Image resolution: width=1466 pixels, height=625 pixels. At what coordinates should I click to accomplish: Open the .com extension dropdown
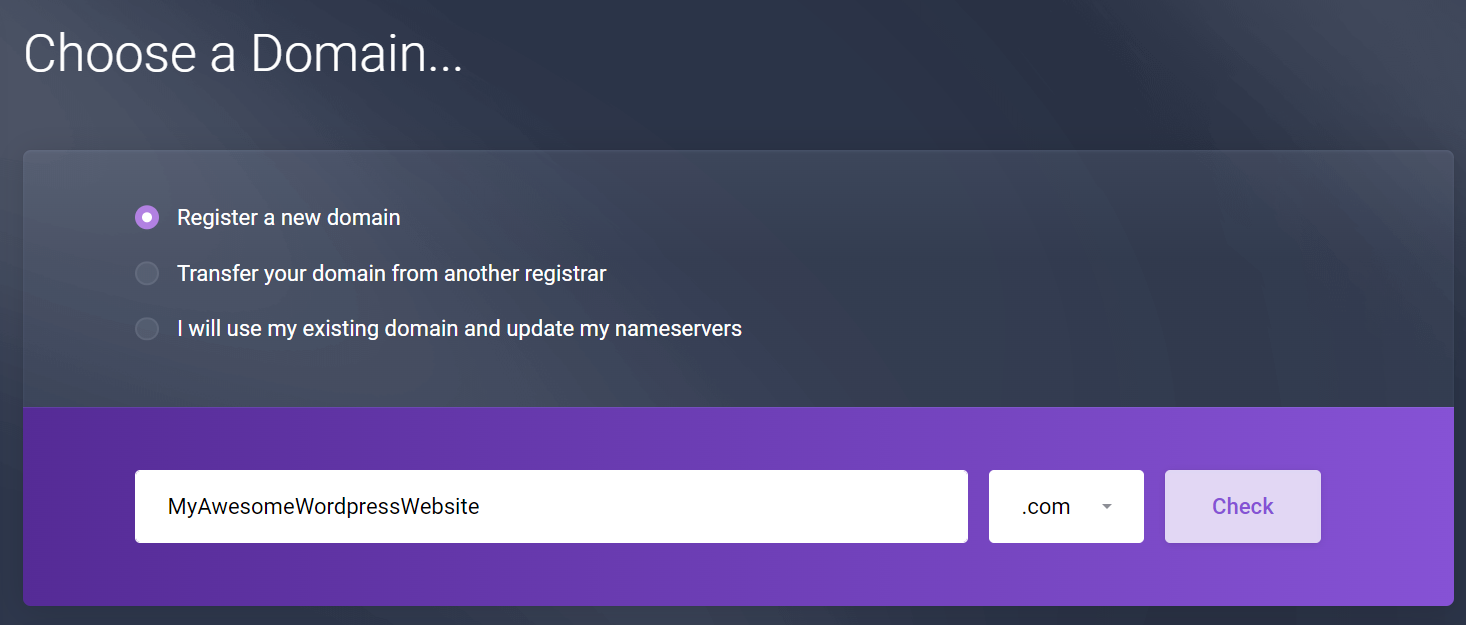click(1065, 506)
